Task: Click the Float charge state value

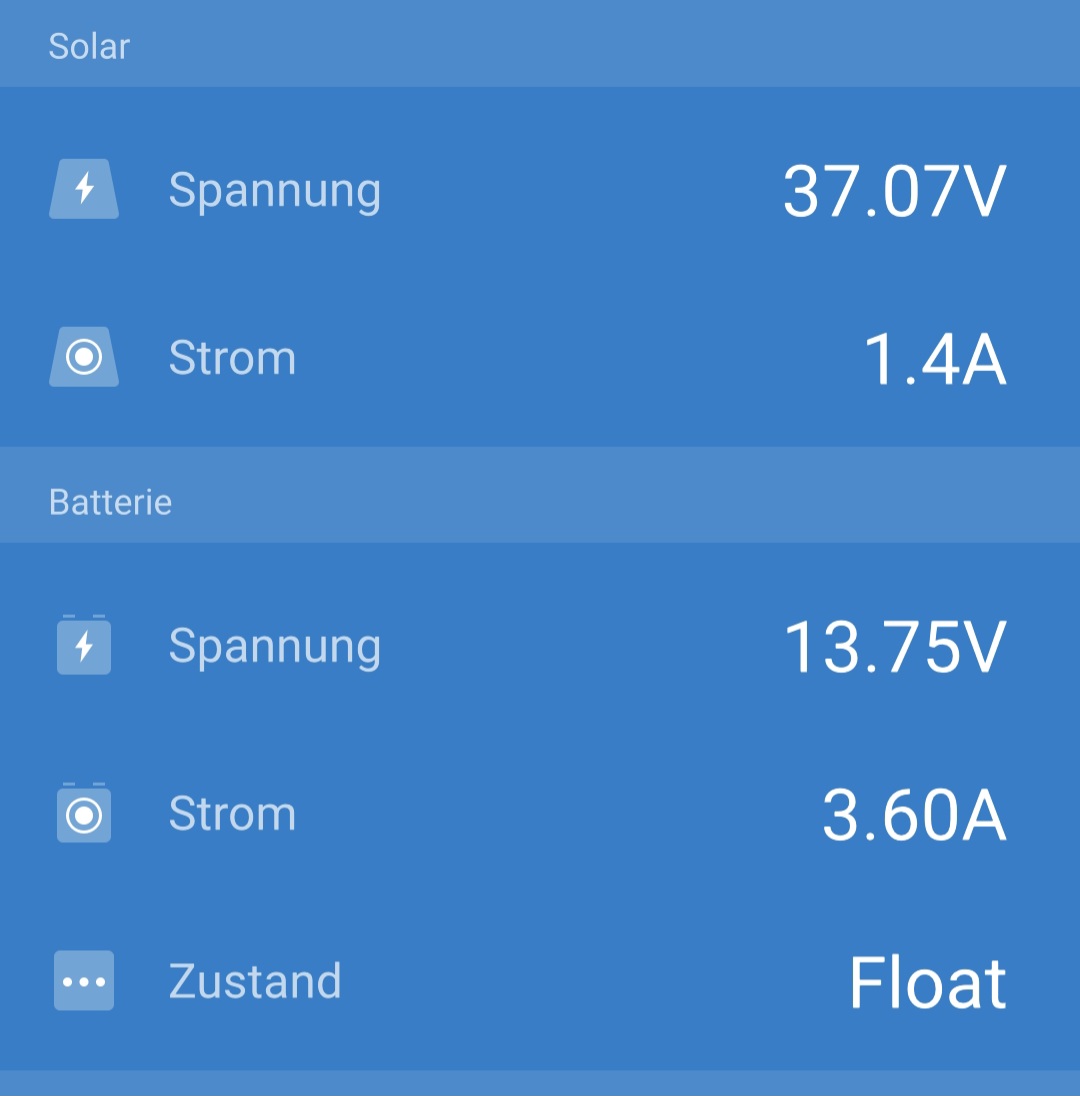Action: [927, 983]
